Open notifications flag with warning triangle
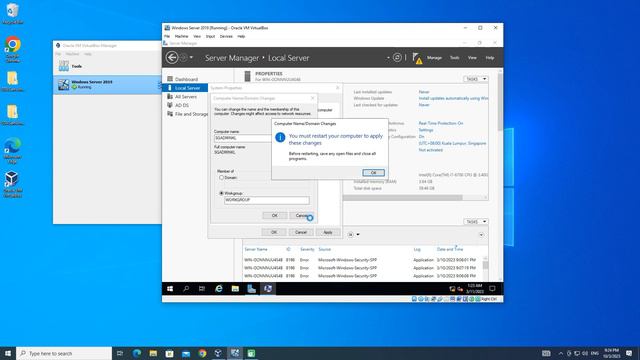 click(417, 58)
